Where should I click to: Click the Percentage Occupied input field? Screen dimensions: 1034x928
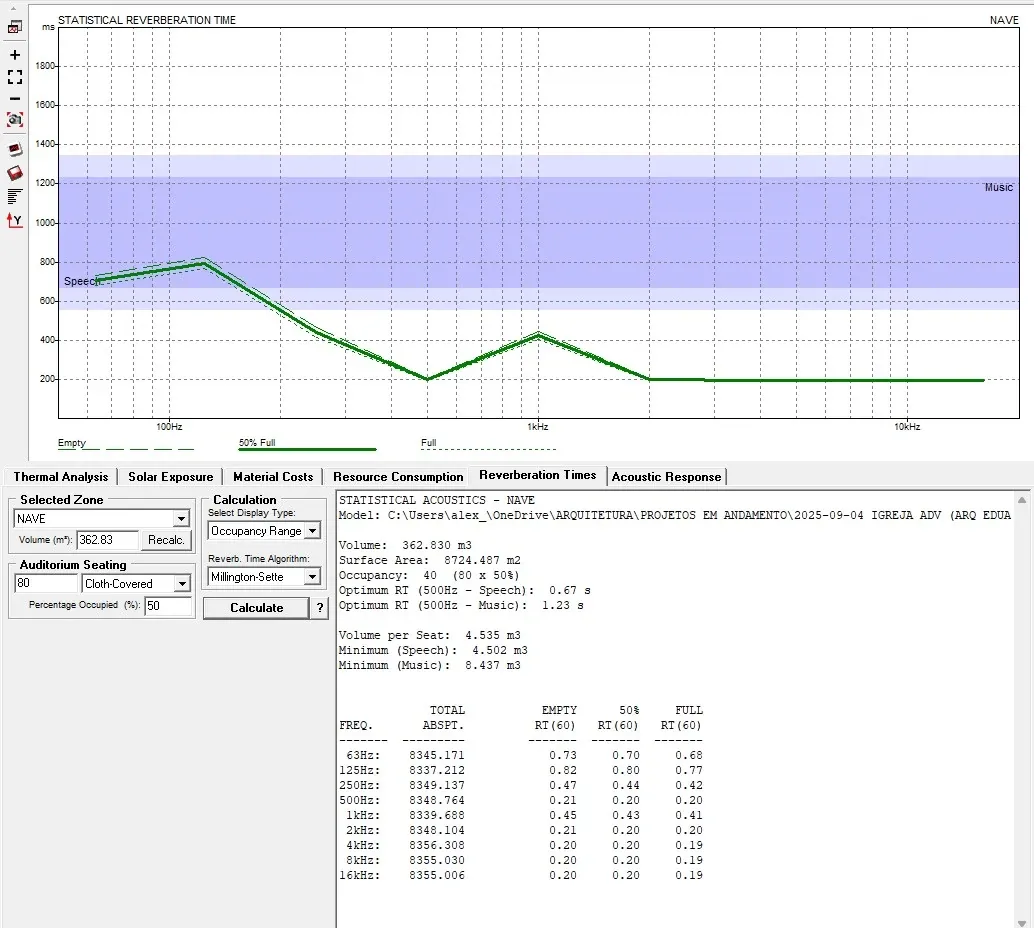click(168, 605)
